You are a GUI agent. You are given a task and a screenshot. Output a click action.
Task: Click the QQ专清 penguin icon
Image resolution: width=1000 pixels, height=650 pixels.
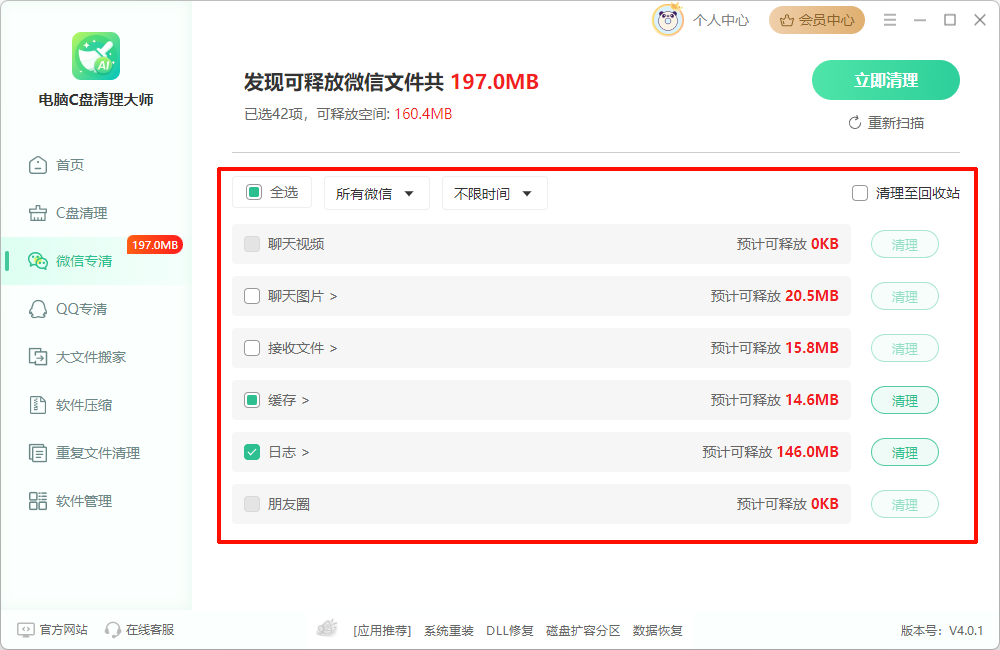(x=38, y=309)
